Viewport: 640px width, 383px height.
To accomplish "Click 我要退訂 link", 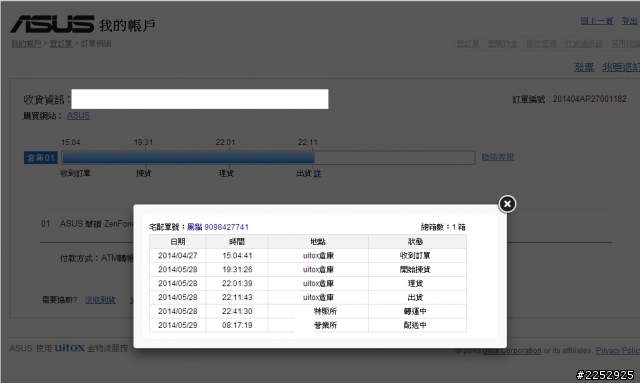I will [621, 67].
